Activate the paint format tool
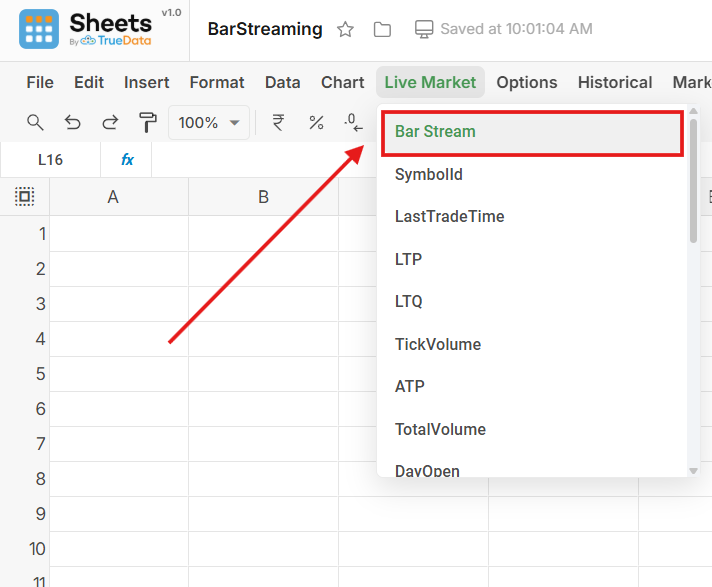 pyautogui.click(x=147, y=123)
